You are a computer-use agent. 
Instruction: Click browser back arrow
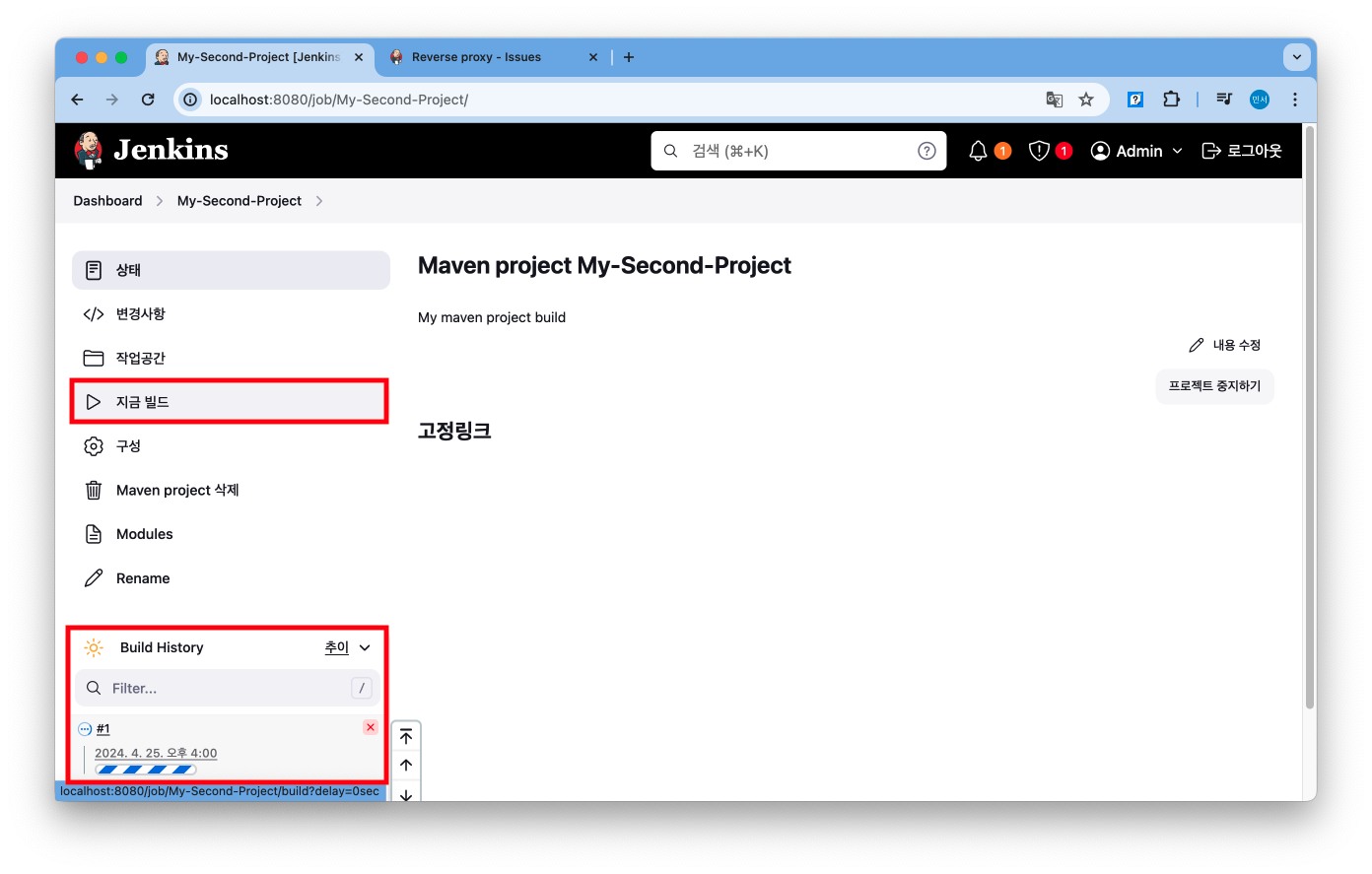coord(78,100)
